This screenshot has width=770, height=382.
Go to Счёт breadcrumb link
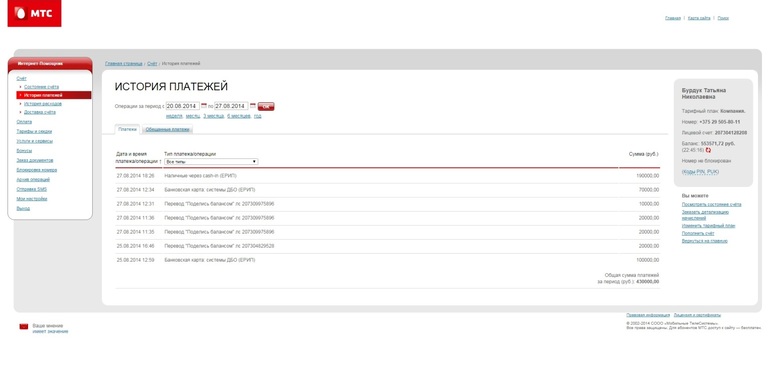point(152,64)
